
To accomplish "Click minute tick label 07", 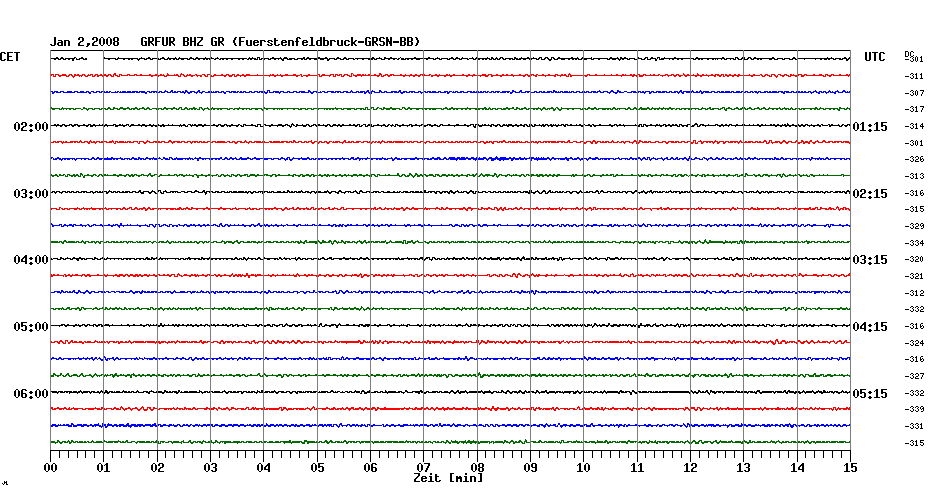I will (x=423, y=468).
